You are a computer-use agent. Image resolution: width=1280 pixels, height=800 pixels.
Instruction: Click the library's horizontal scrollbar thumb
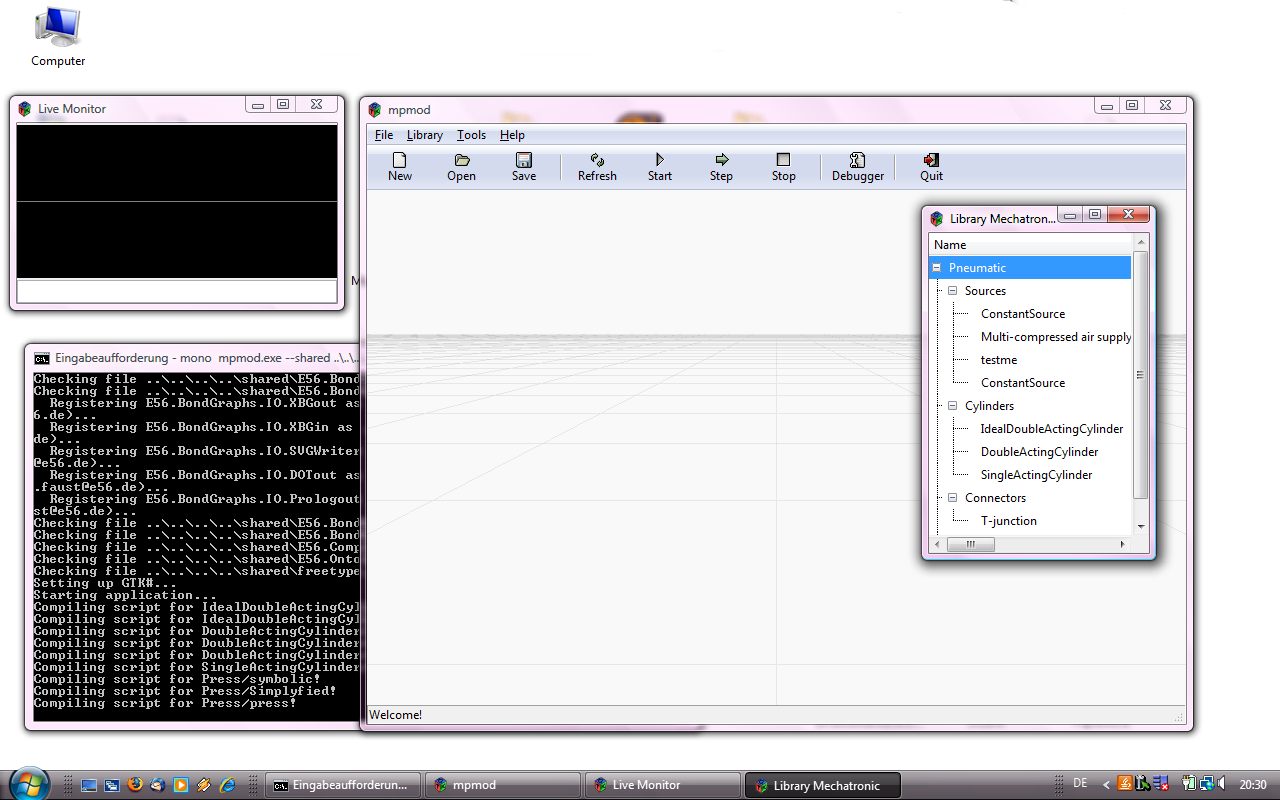971,545
